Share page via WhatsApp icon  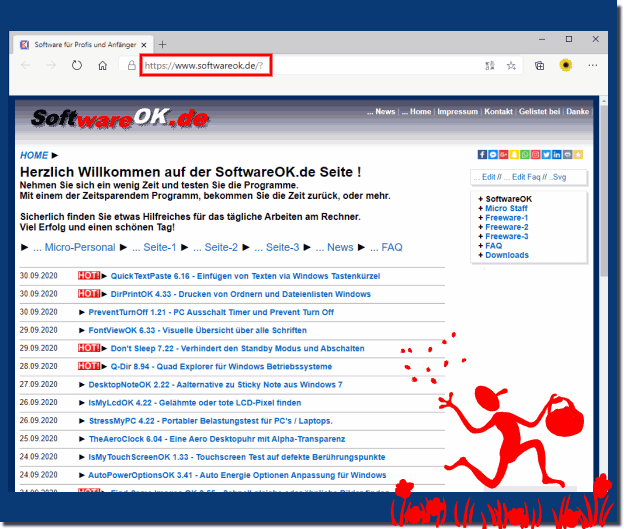point(525,155)
